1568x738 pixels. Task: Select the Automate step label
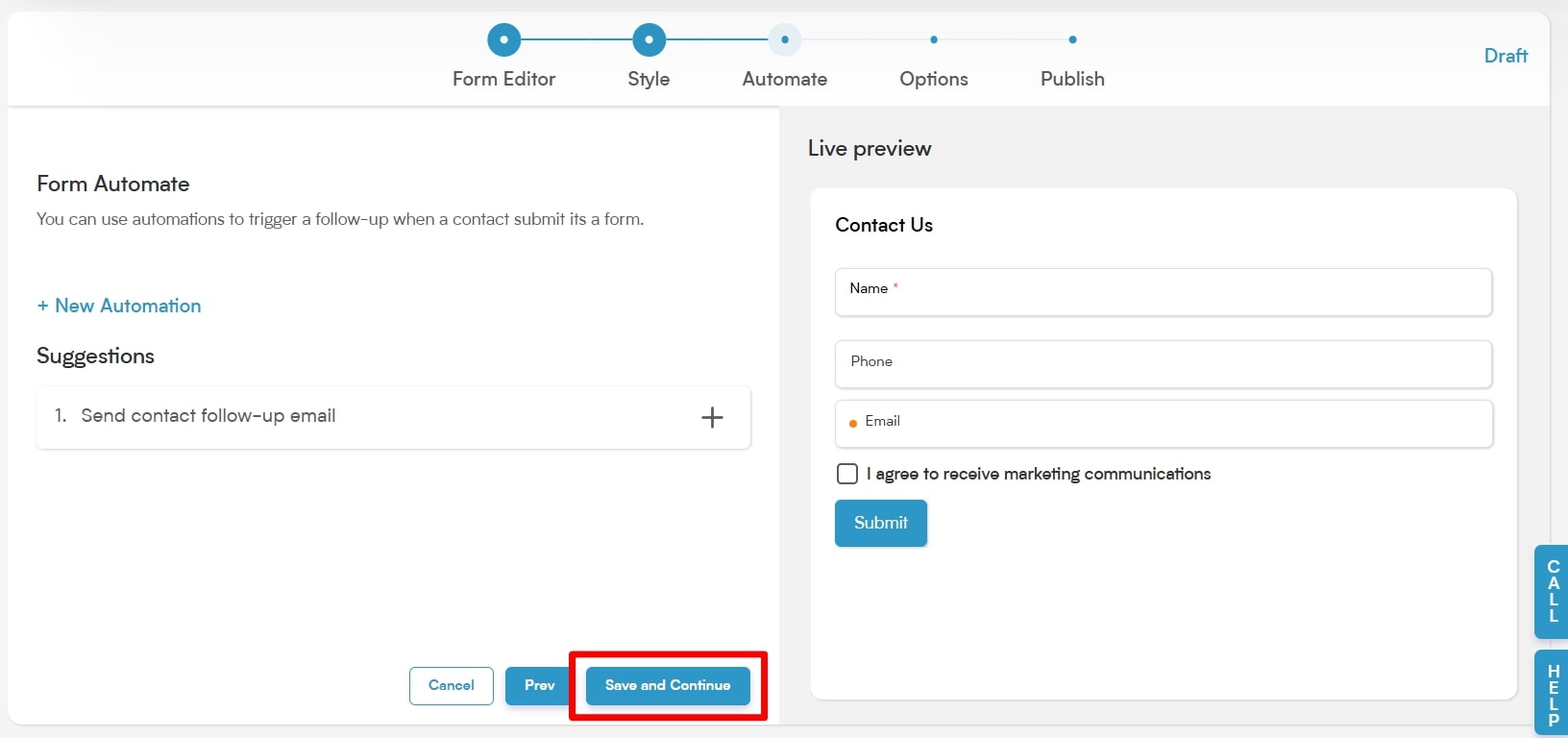[x=785, y=79]
